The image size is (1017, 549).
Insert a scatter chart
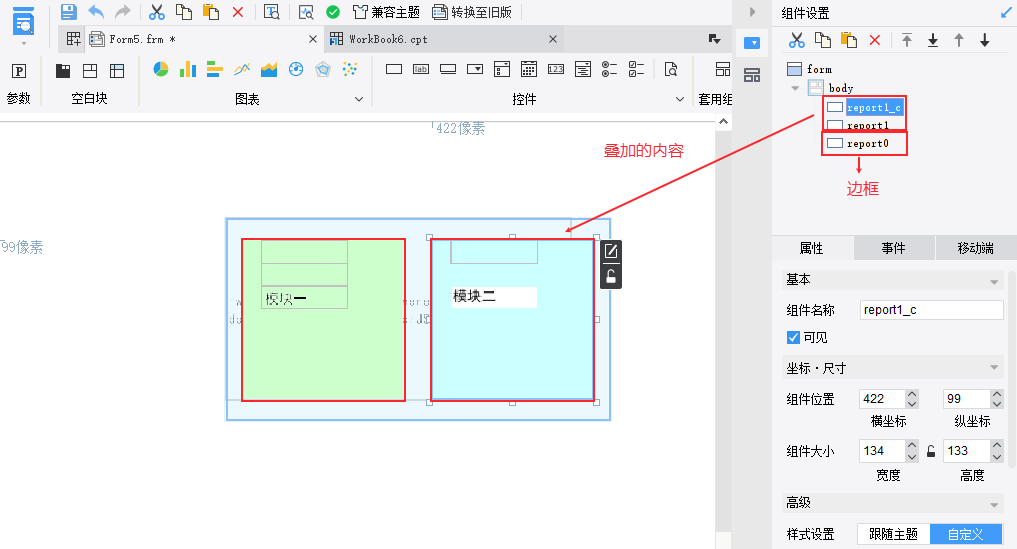point(350,69)
